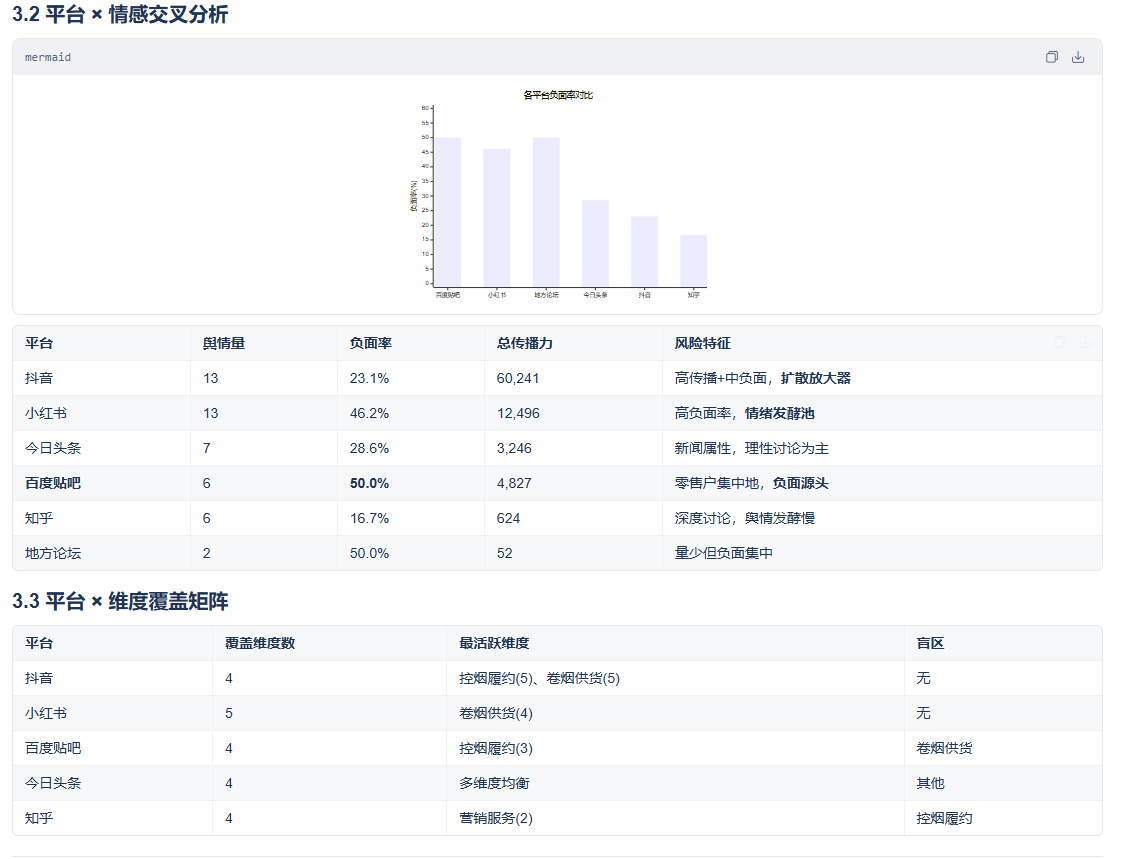Image resolution: width=1124 pixels, height=859 pixels.
Task: Click the 3,246 总传播力 value
Action: click(x=514, y=449)
